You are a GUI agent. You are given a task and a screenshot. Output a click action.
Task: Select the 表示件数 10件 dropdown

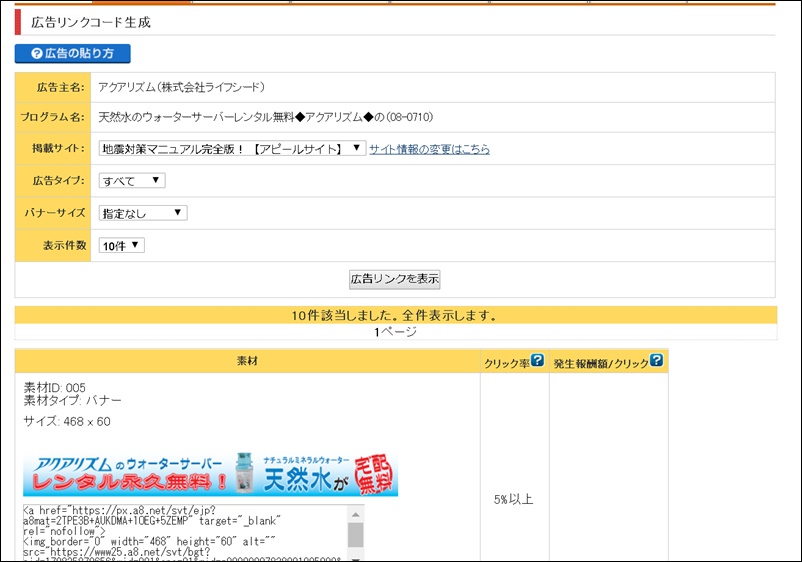click(x=121, y=245)
